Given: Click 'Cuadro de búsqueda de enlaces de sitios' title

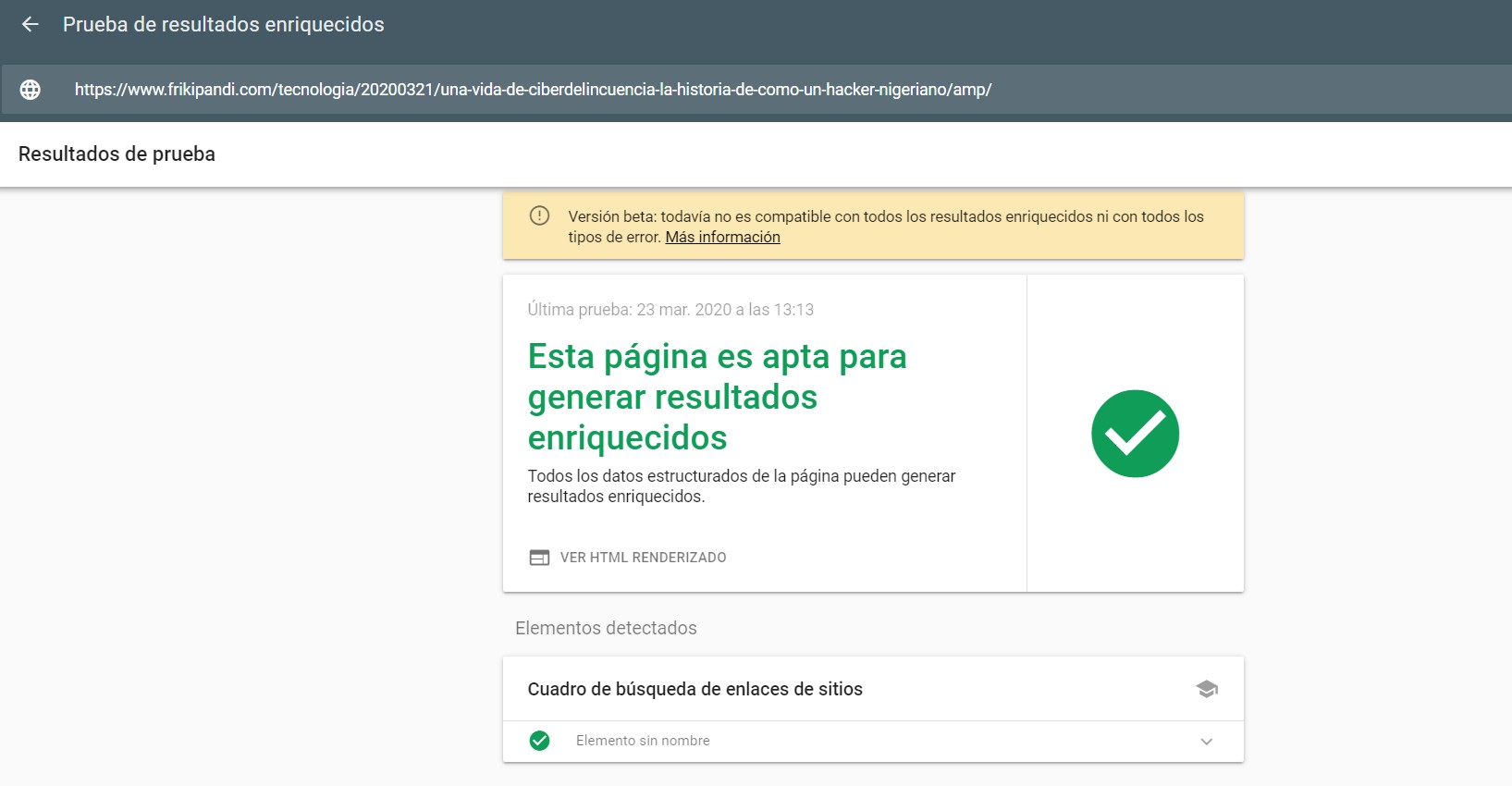Looking at the screenshot, I should pyautogui.click(x=695, y=689).
